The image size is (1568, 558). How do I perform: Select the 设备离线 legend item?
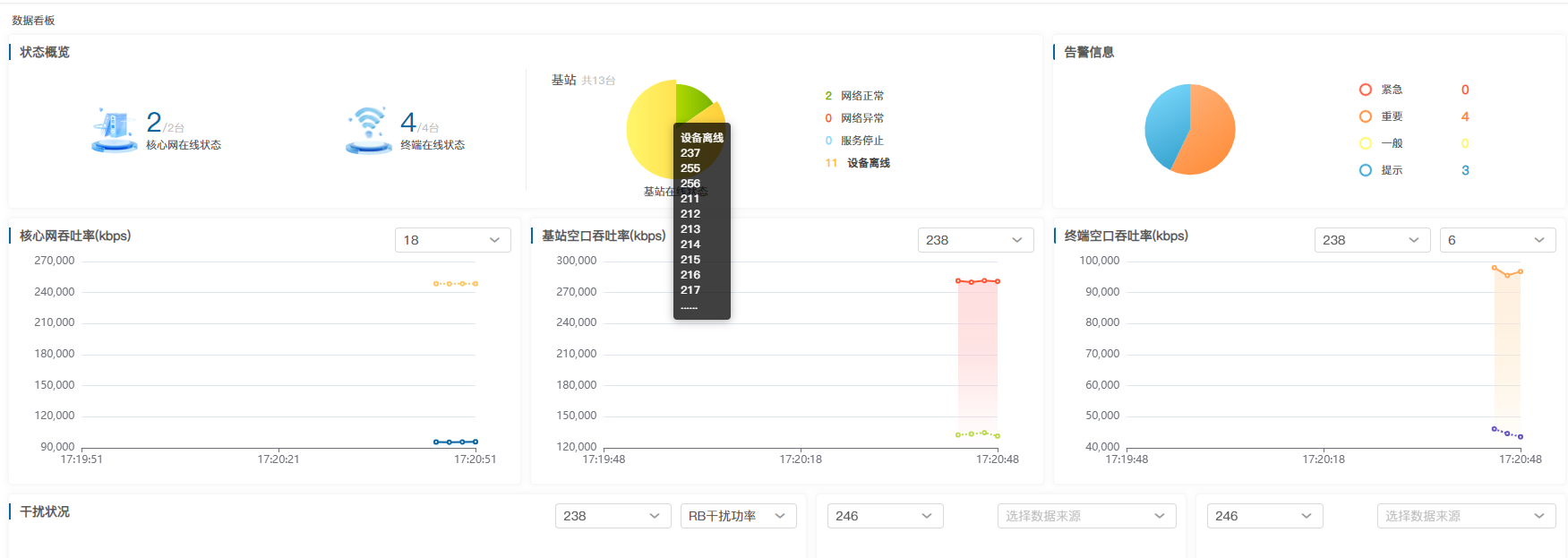(867, 163)
